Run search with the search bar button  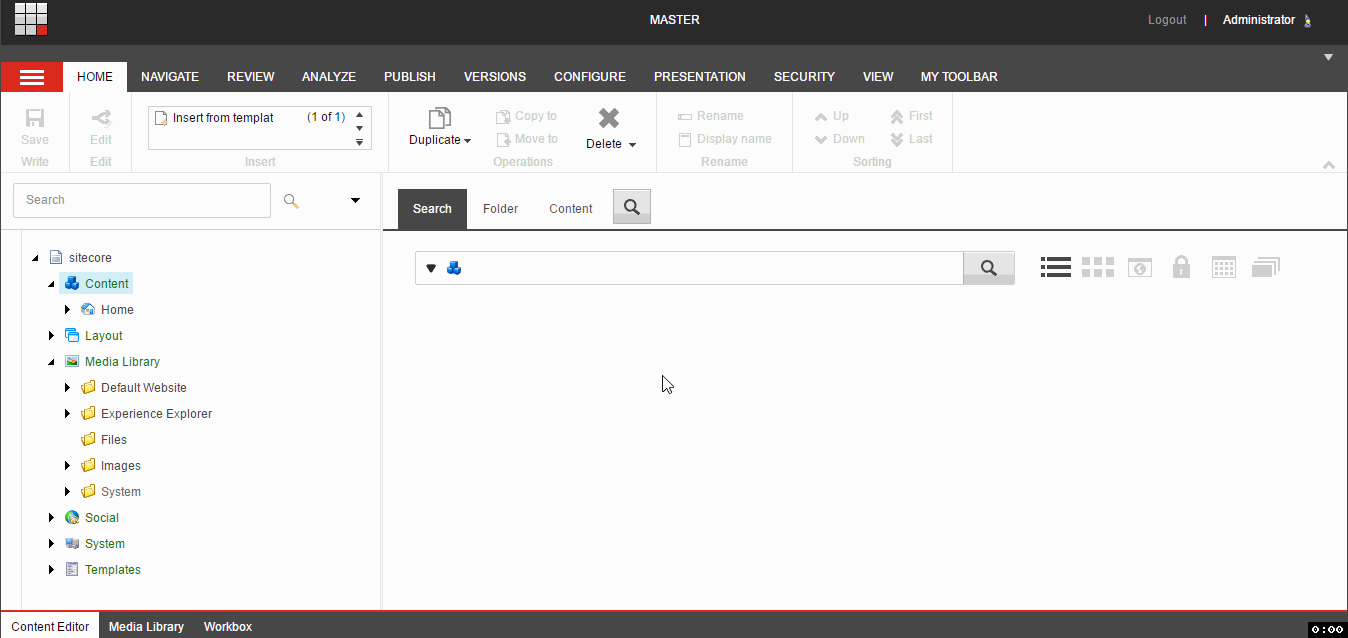[x=989, y=268]
